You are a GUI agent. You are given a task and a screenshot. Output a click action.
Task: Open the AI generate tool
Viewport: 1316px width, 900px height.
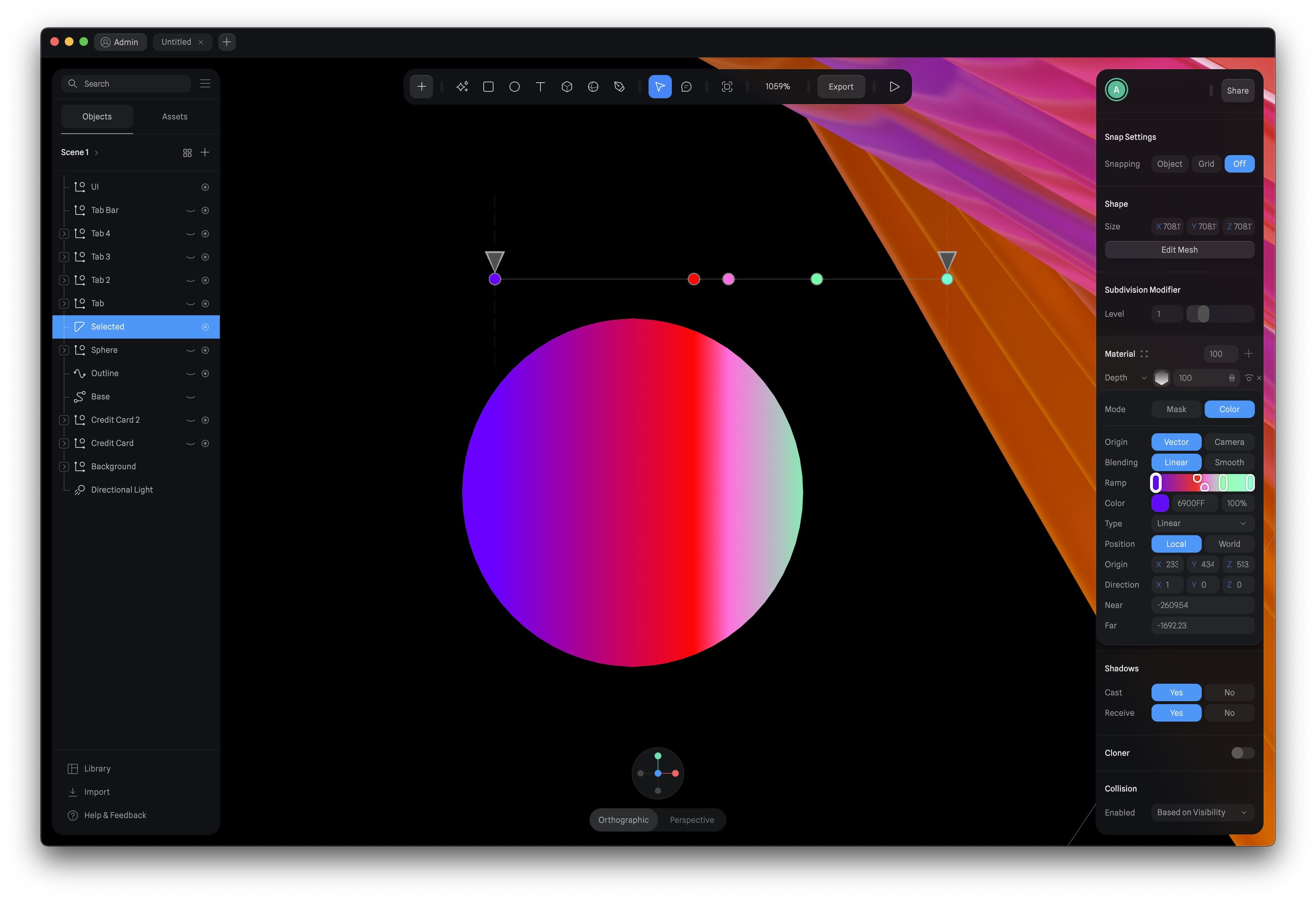pyautogui.click(x=461, y=86)
